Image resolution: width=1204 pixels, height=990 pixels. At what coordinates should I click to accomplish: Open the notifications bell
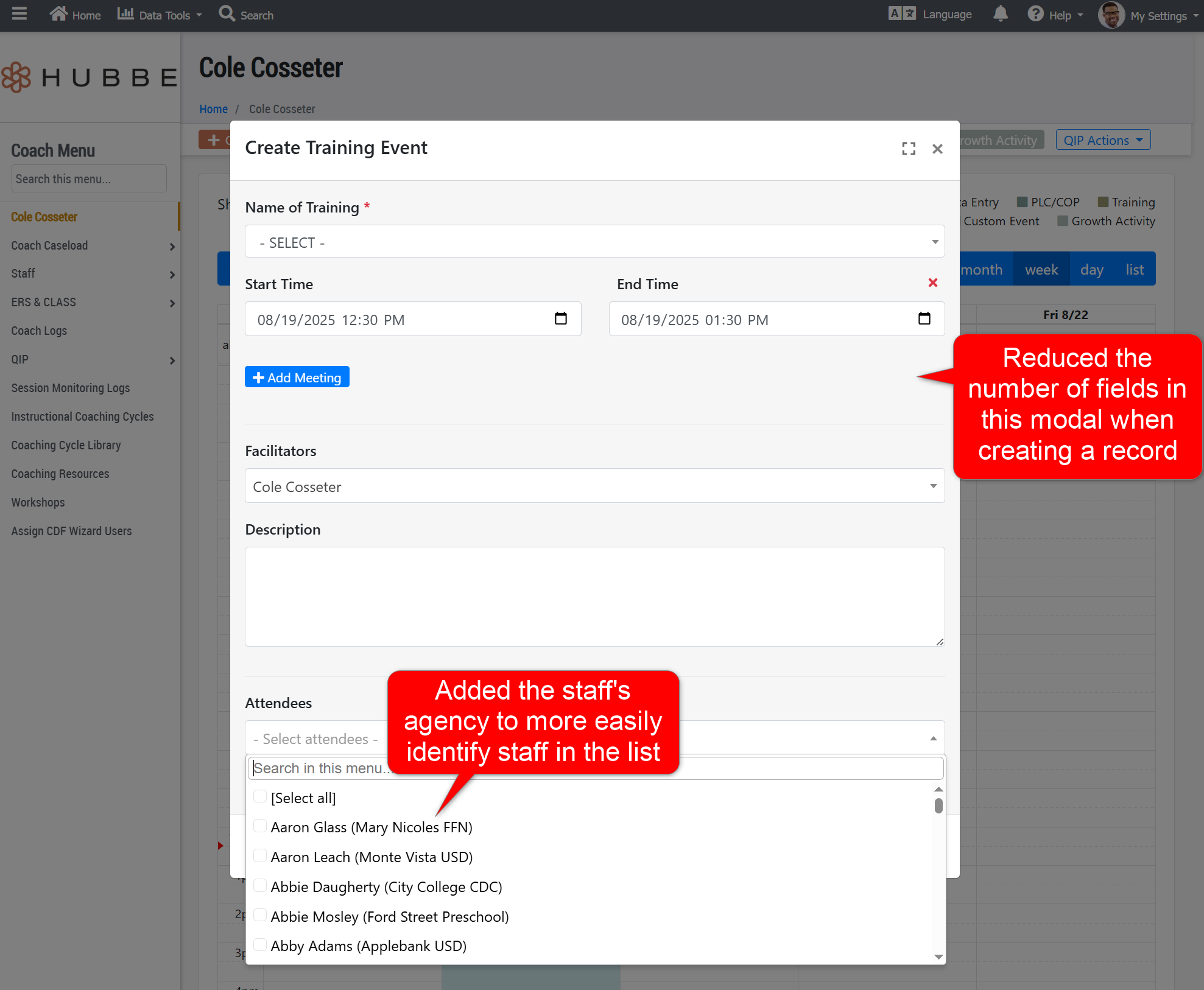coord(1000,14)
